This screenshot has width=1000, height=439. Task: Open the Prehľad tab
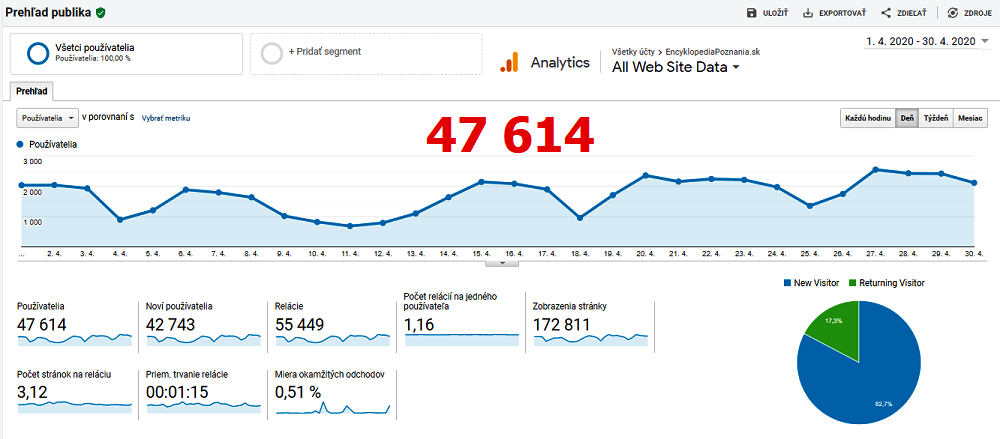point(32,91)
